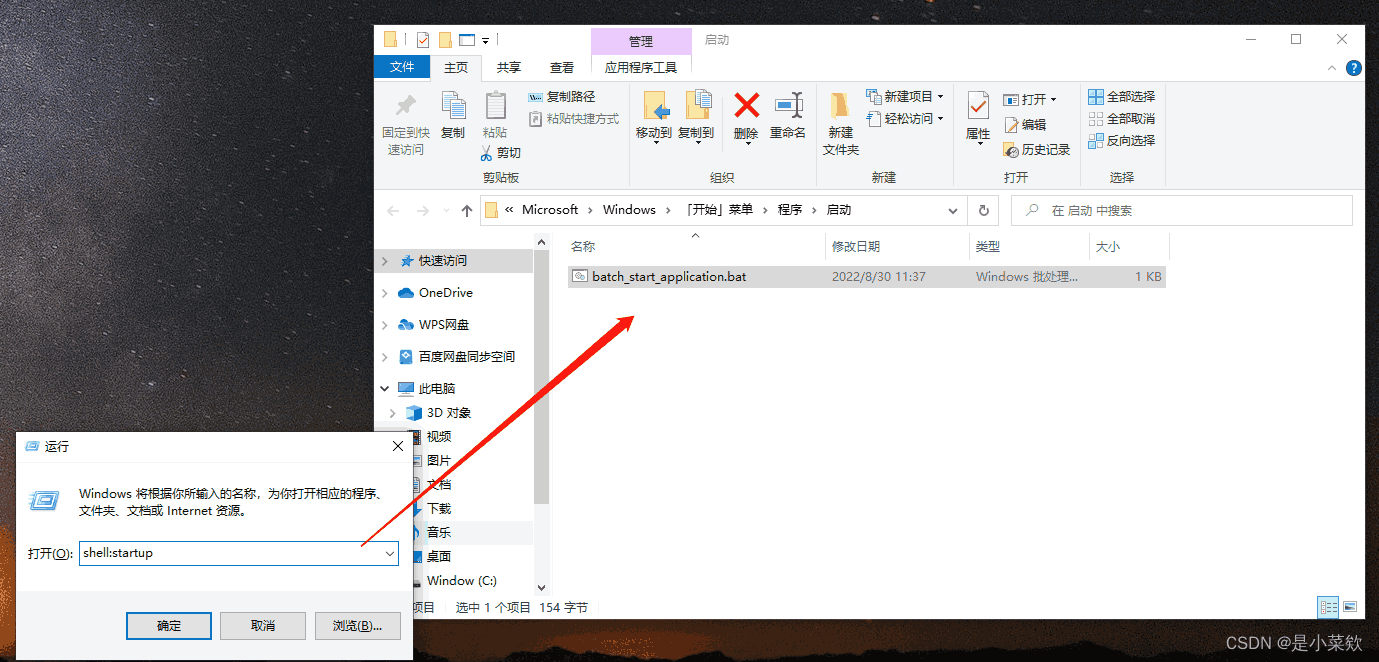Screen dimensions: 1379x662
Task: Open the Properties icon in ribbon
Action: point(977,106)
